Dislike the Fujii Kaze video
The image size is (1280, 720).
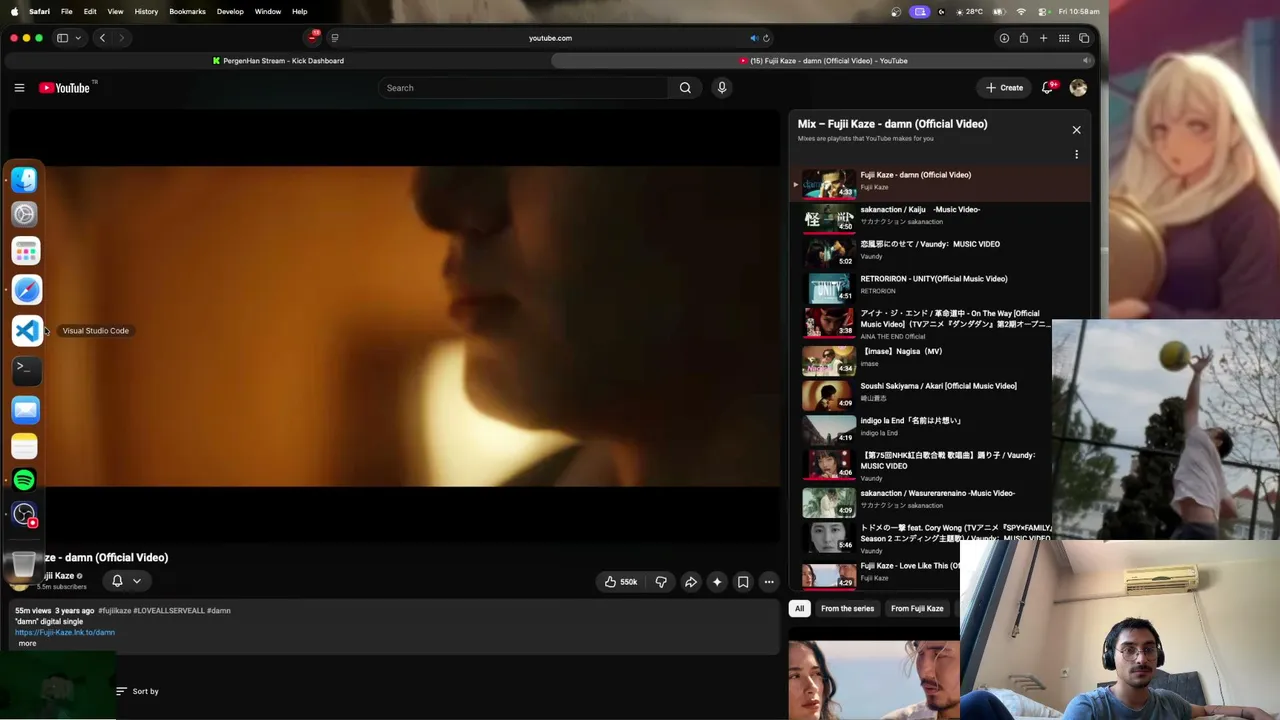[x=661, y=582]
